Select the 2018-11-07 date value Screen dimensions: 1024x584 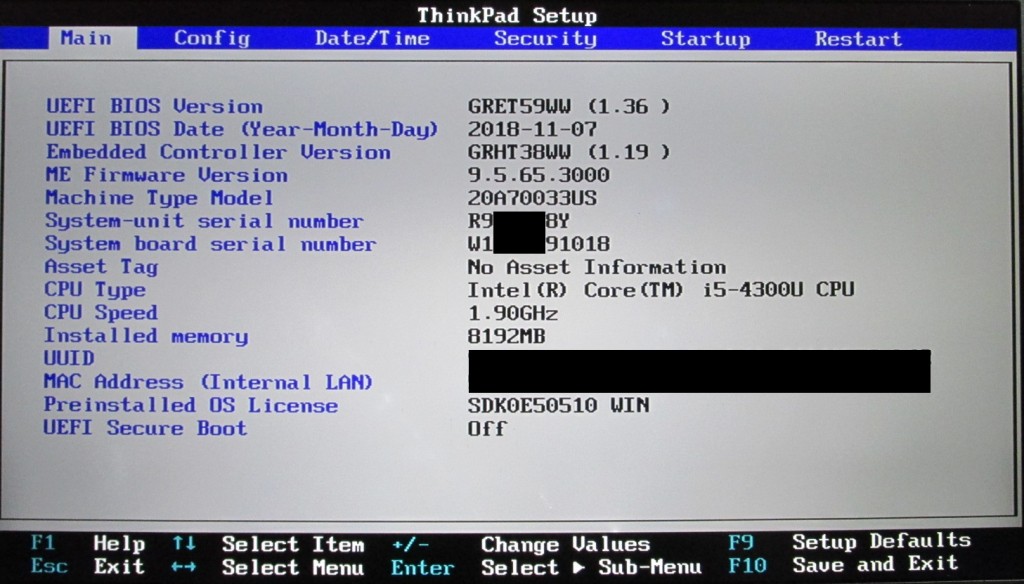pos(532,129)
